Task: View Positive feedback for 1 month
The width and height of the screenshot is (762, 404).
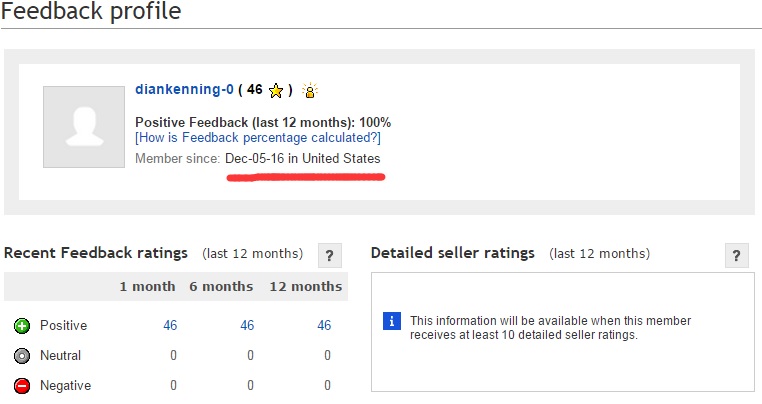Action: pos(170,326)
